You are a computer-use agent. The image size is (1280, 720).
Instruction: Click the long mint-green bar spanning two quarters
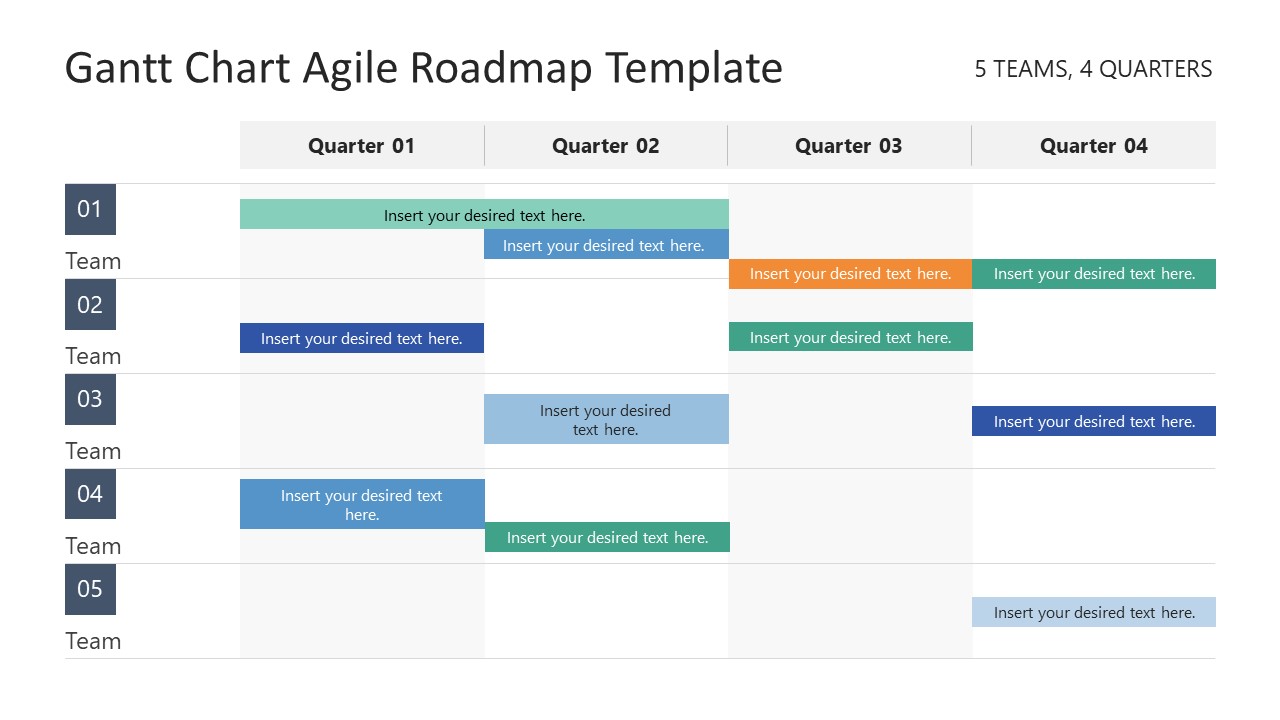pos(484,215)
